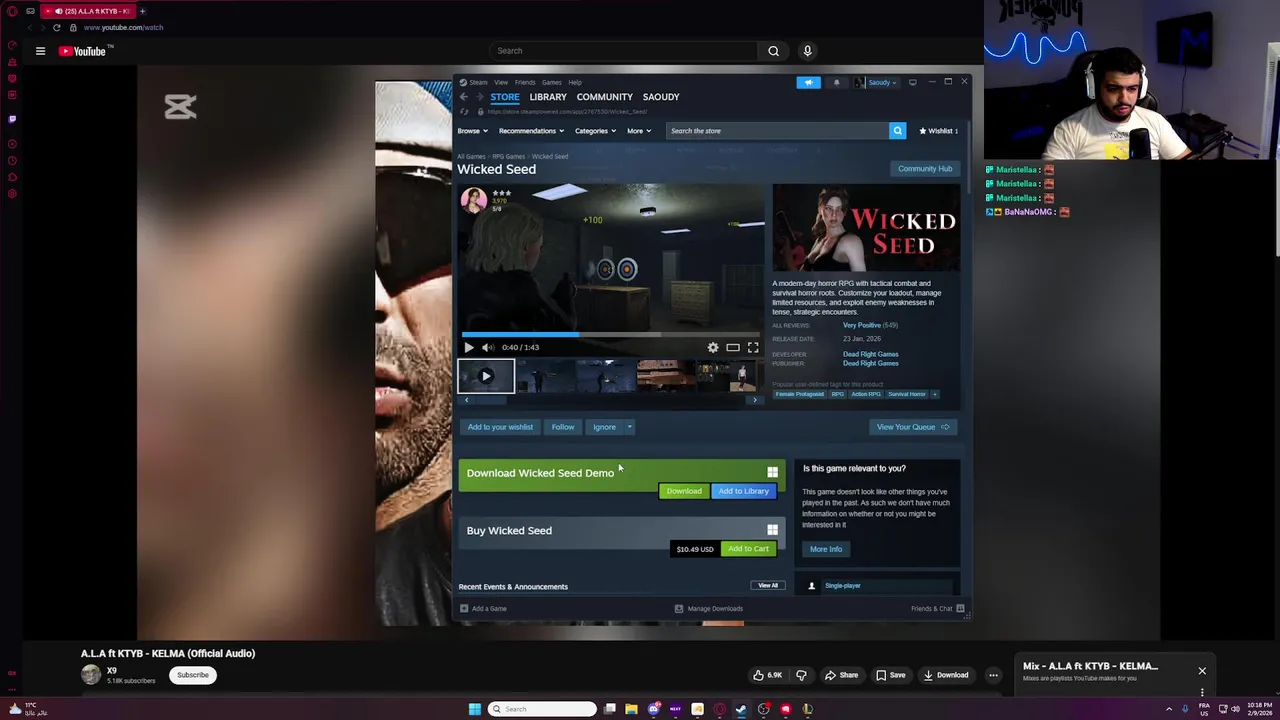Go back in the Steam client
1280x720 pixels.
pyautogui.click(x=463, y=97)
